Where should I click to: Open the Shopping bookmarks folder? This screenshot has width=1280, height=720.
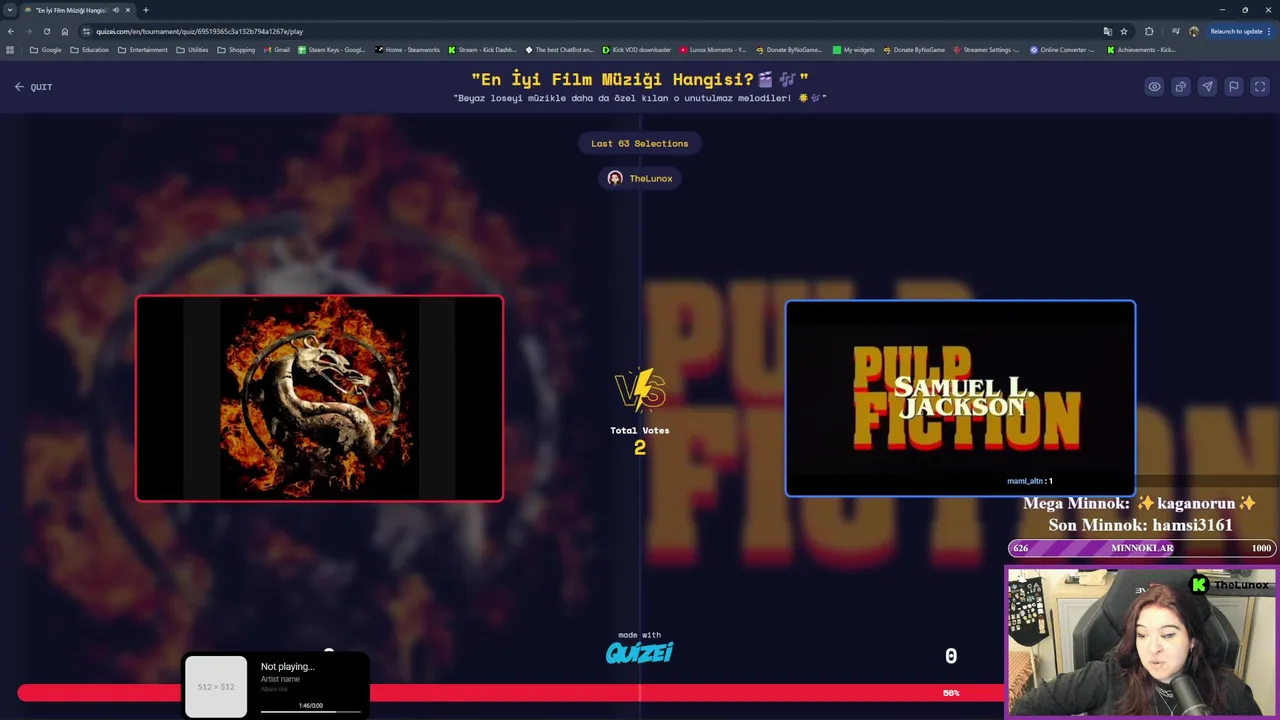click(236, 50)
